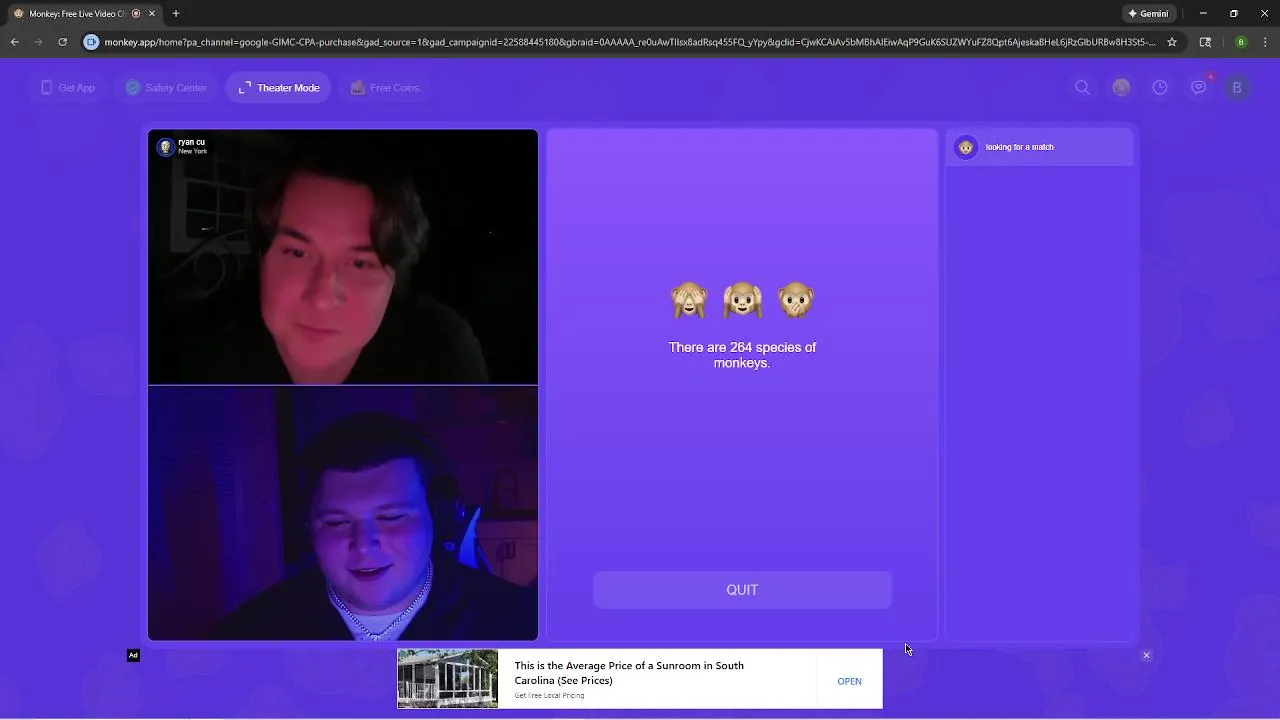The height and width of the screenshot is (720, 1280).
Task: Click the ryan cu name label
Action: [x=192, y=142]
